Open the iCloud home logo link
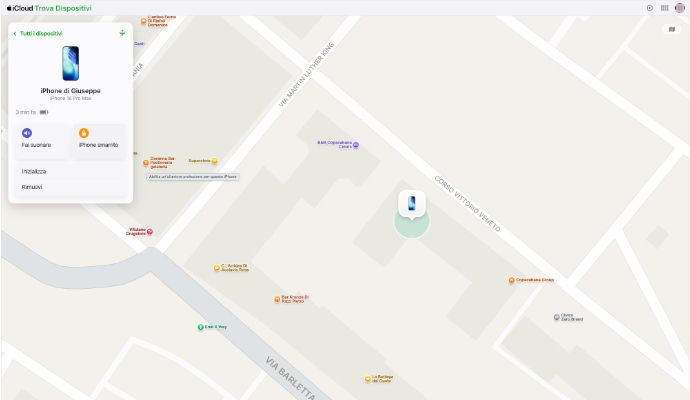Screen dimensions: 690x400 (x=20, y=8)
